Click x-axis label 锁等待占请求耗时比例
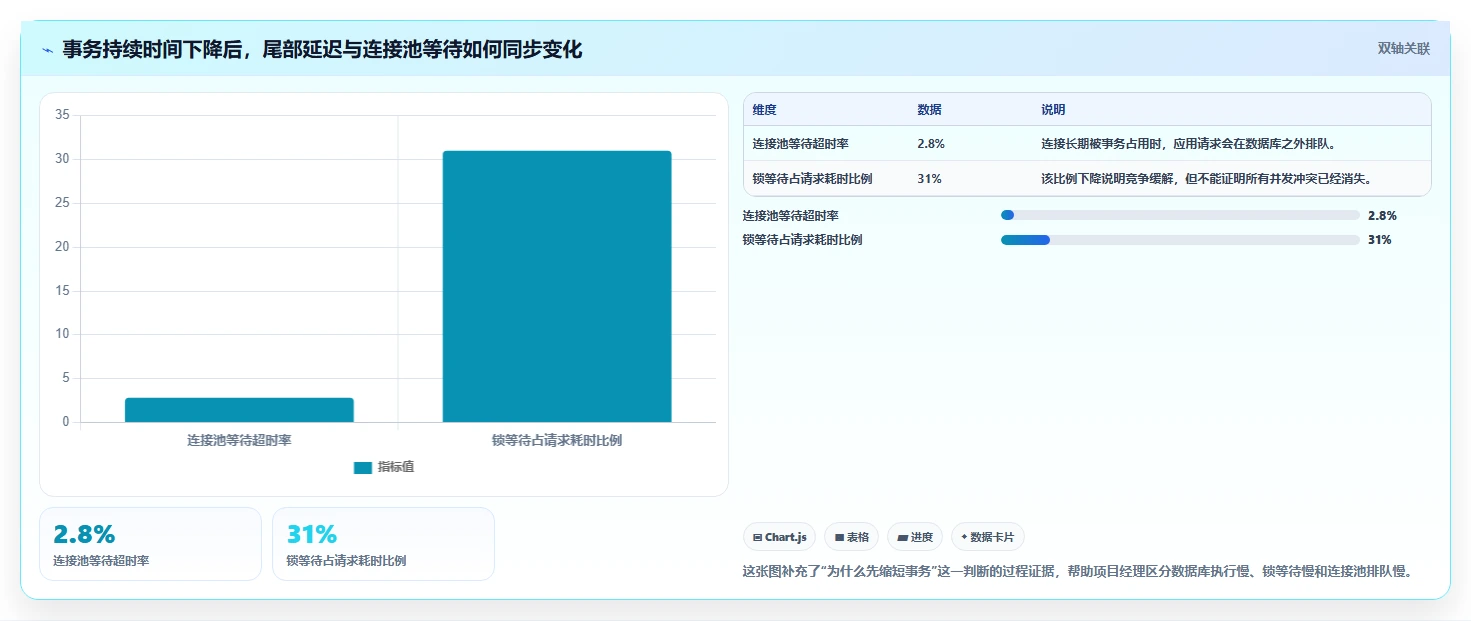Viewport: 1471px width, 621px height. click(557, 440)
